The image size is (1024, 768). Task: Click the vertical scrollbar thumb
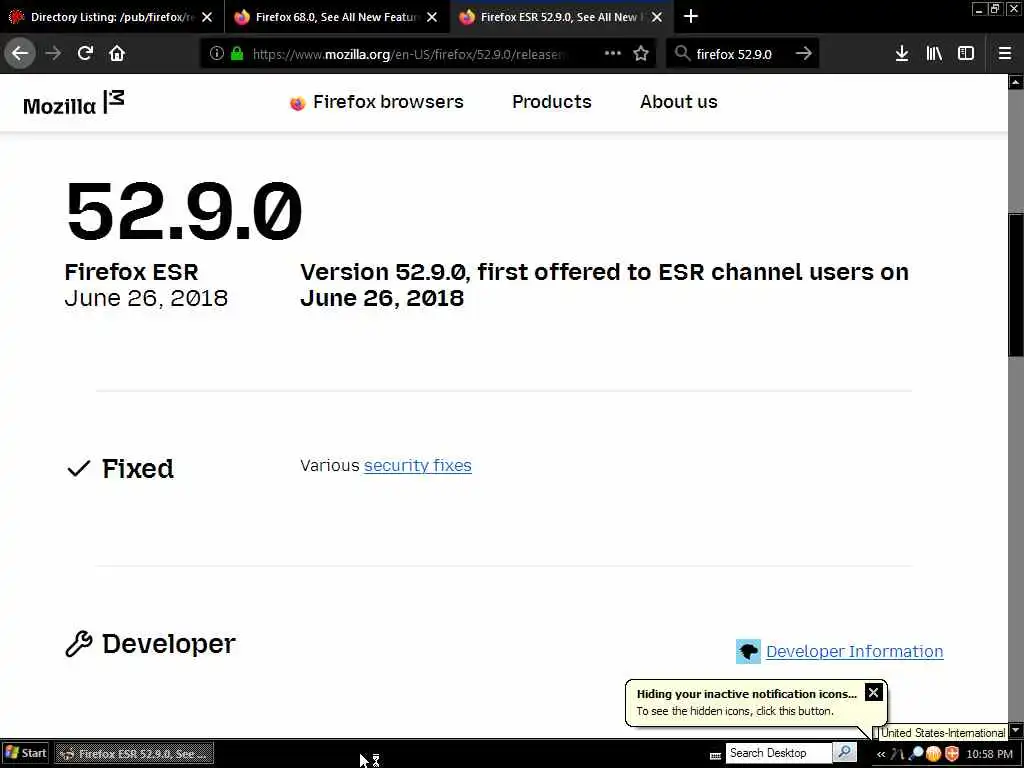pos(1016,284)
